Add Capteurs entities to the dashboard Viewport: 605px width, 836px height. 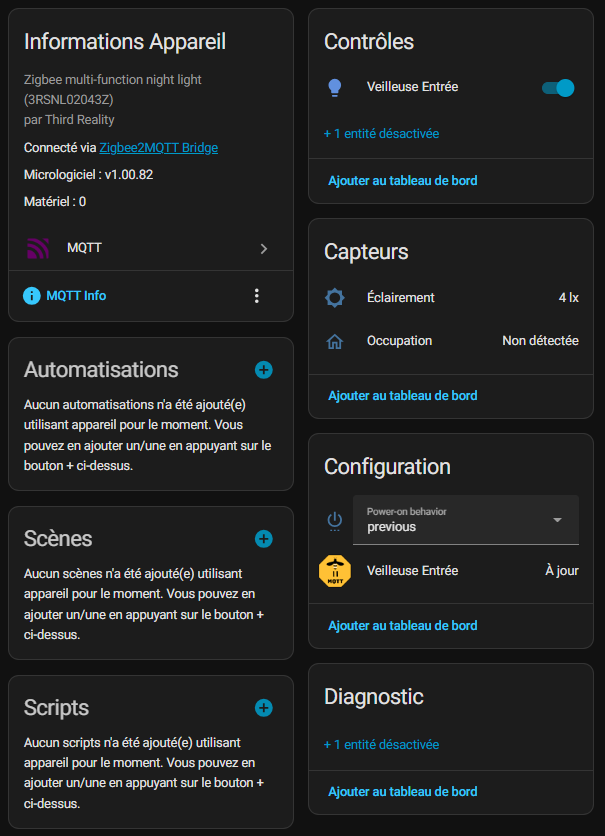tap(402, 396)
